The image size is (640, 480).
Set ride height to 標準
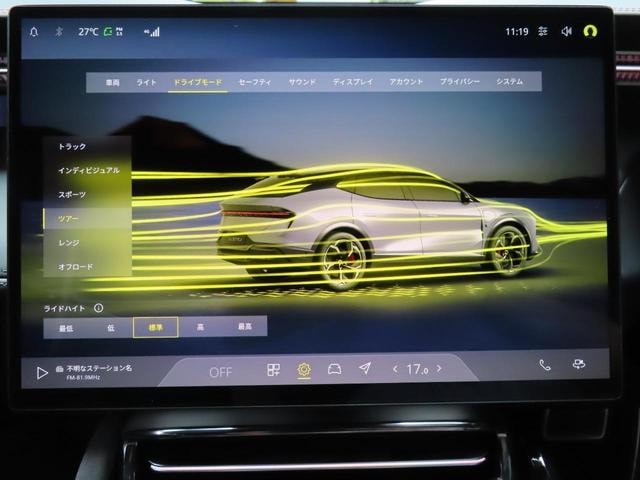pyautogui.click(x=156, y=327)
